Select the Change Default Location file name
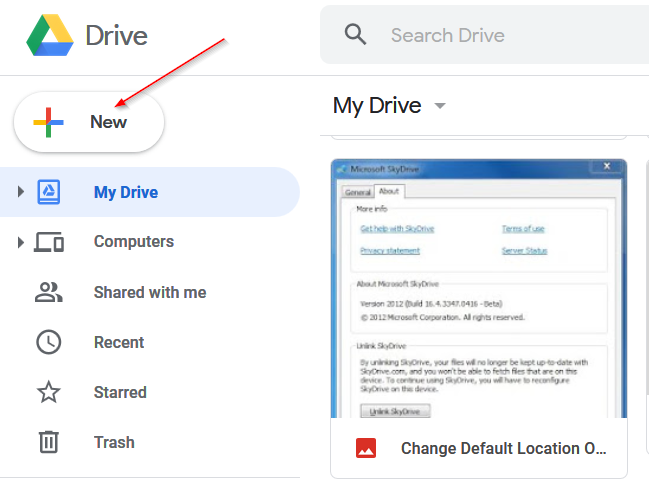The height and width of the screenshot is (491, 649). [503, 448]
